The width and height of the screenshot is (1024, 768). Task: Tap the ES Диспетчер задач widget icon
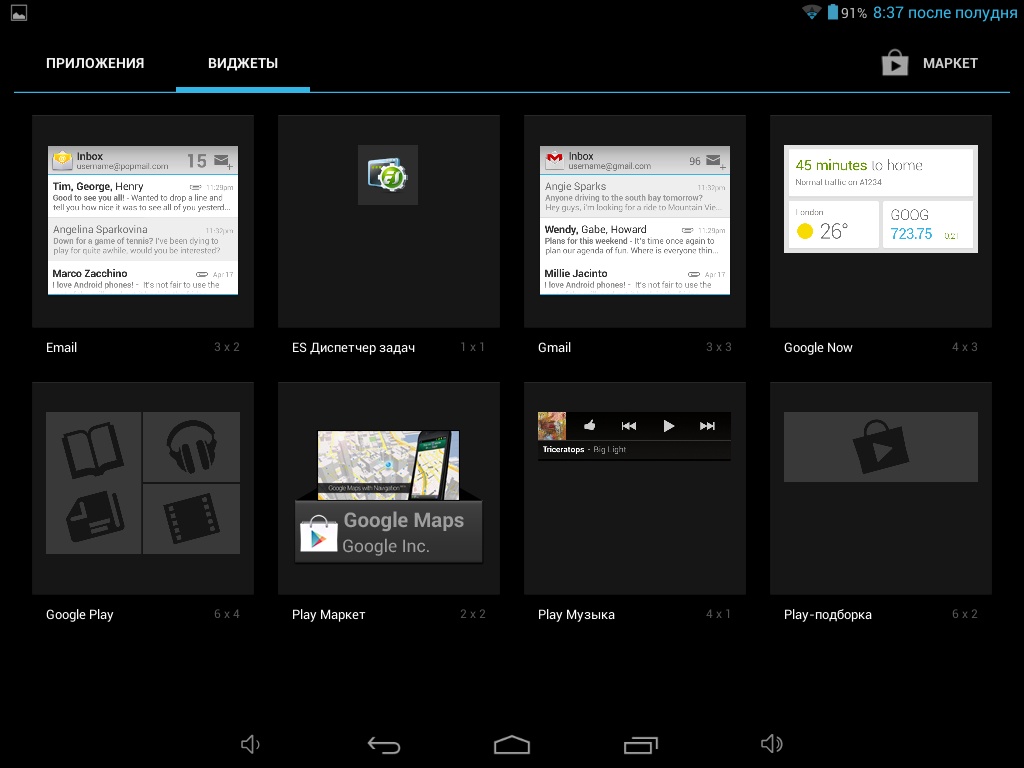[x=388, y=175]
